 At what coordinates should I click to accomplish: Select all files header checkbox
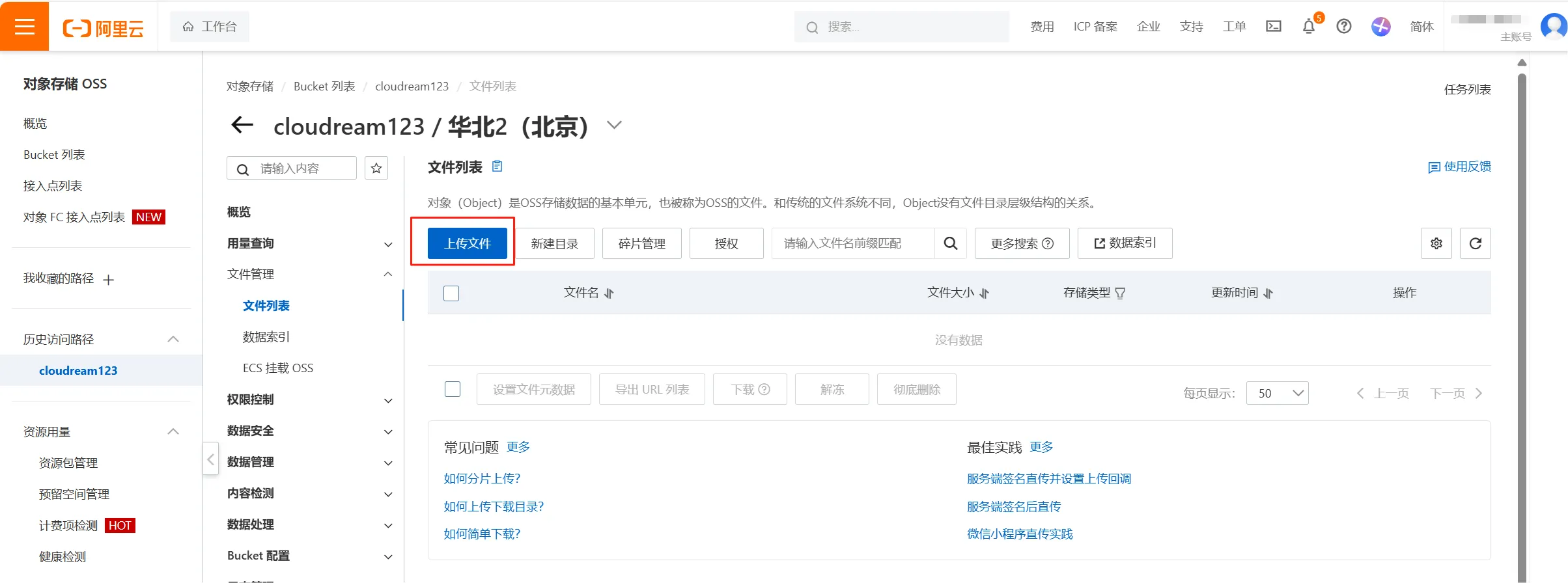point(451,293)
